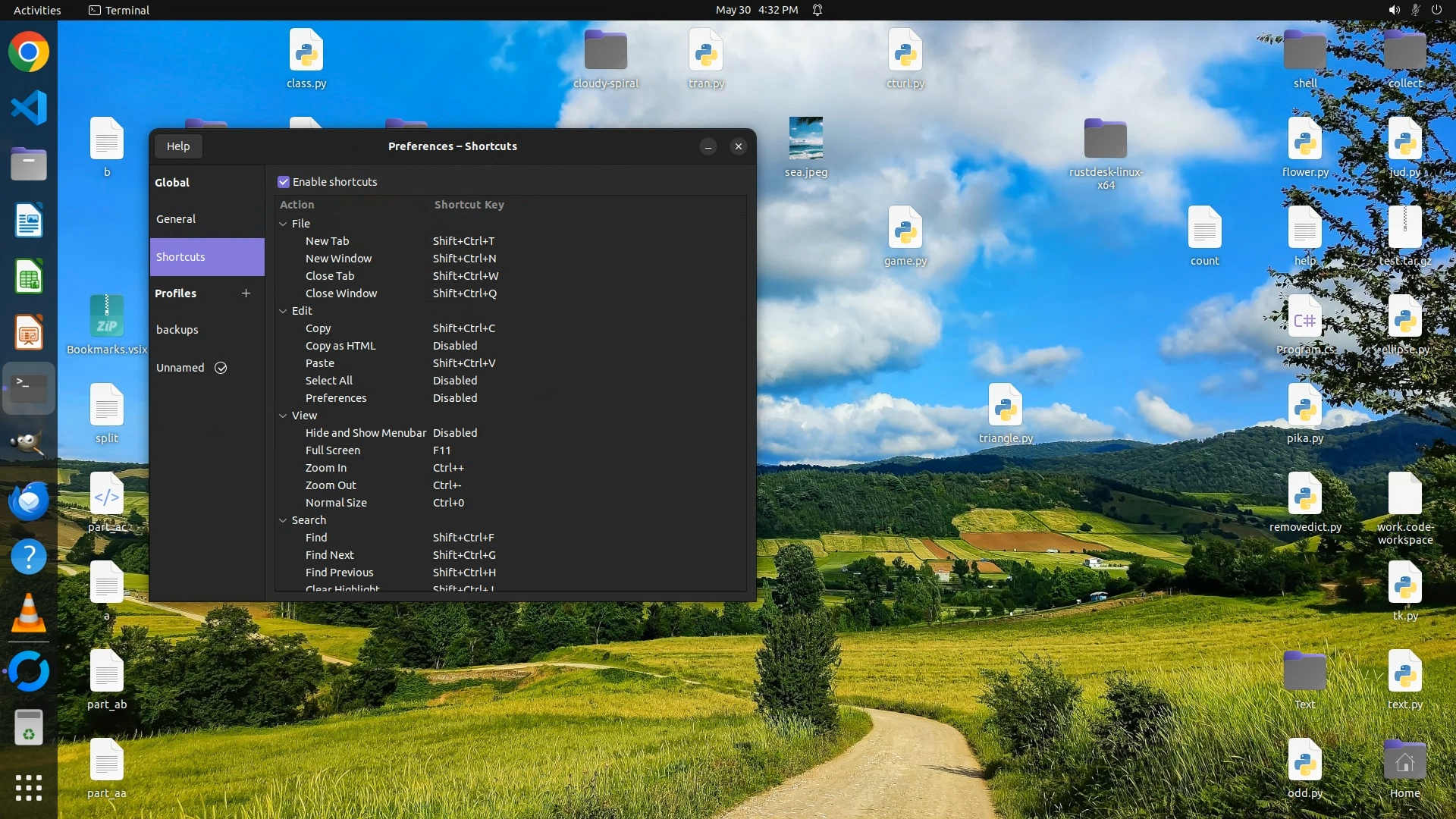The image size is (1456, 819).
Task: Open the sea.jpeg image thumbnail
Action: click(805, 138)
